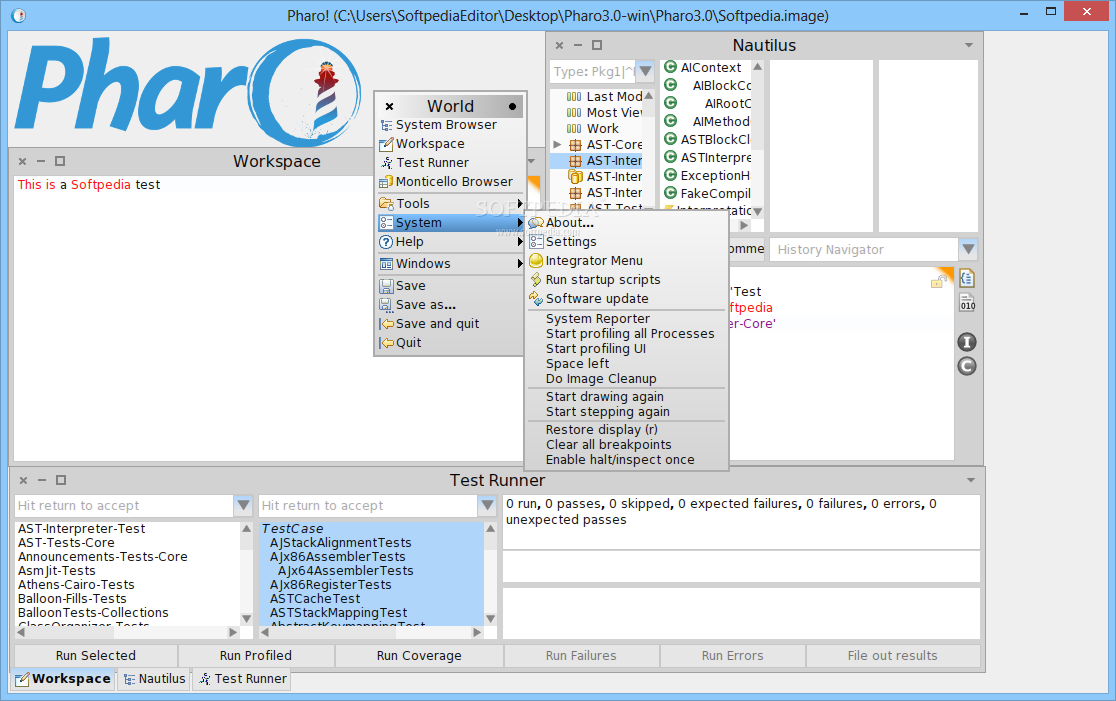Open the Test Runner window menu arrow

point(971,481)
